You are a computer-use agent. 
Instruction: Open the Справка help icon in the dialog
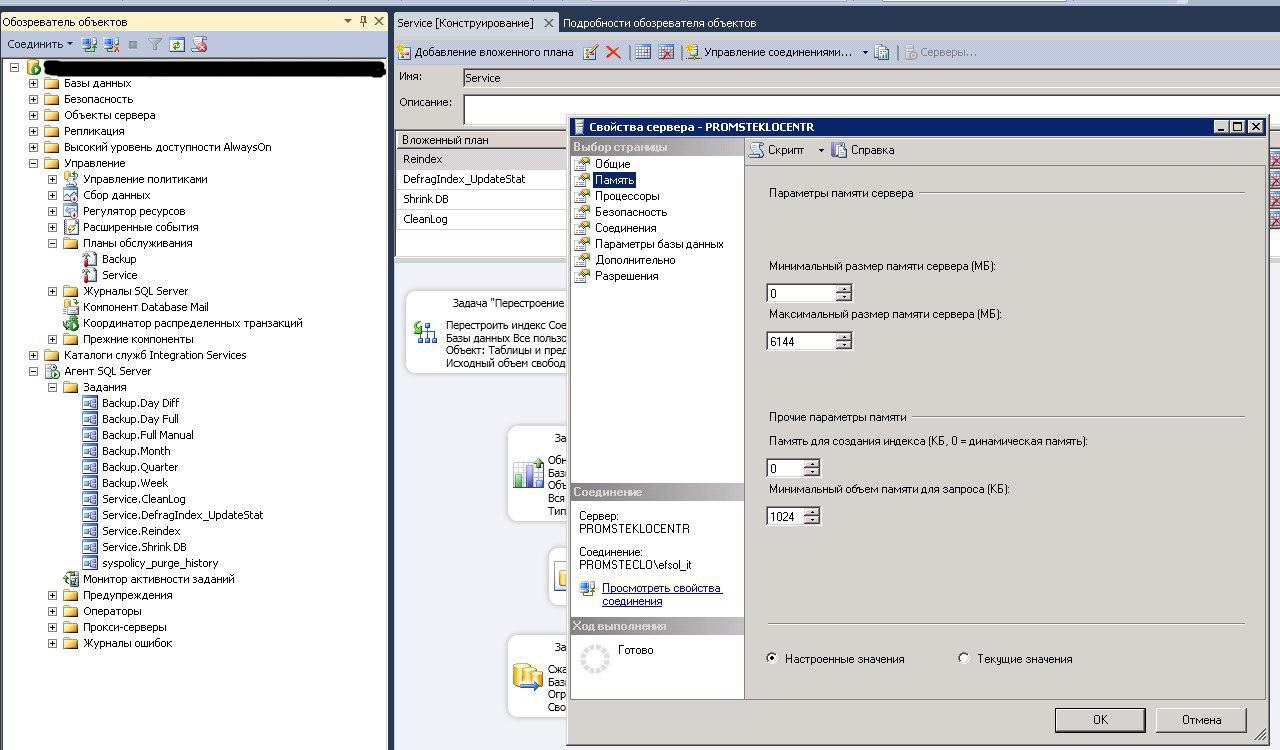click(x=864, y=150)
